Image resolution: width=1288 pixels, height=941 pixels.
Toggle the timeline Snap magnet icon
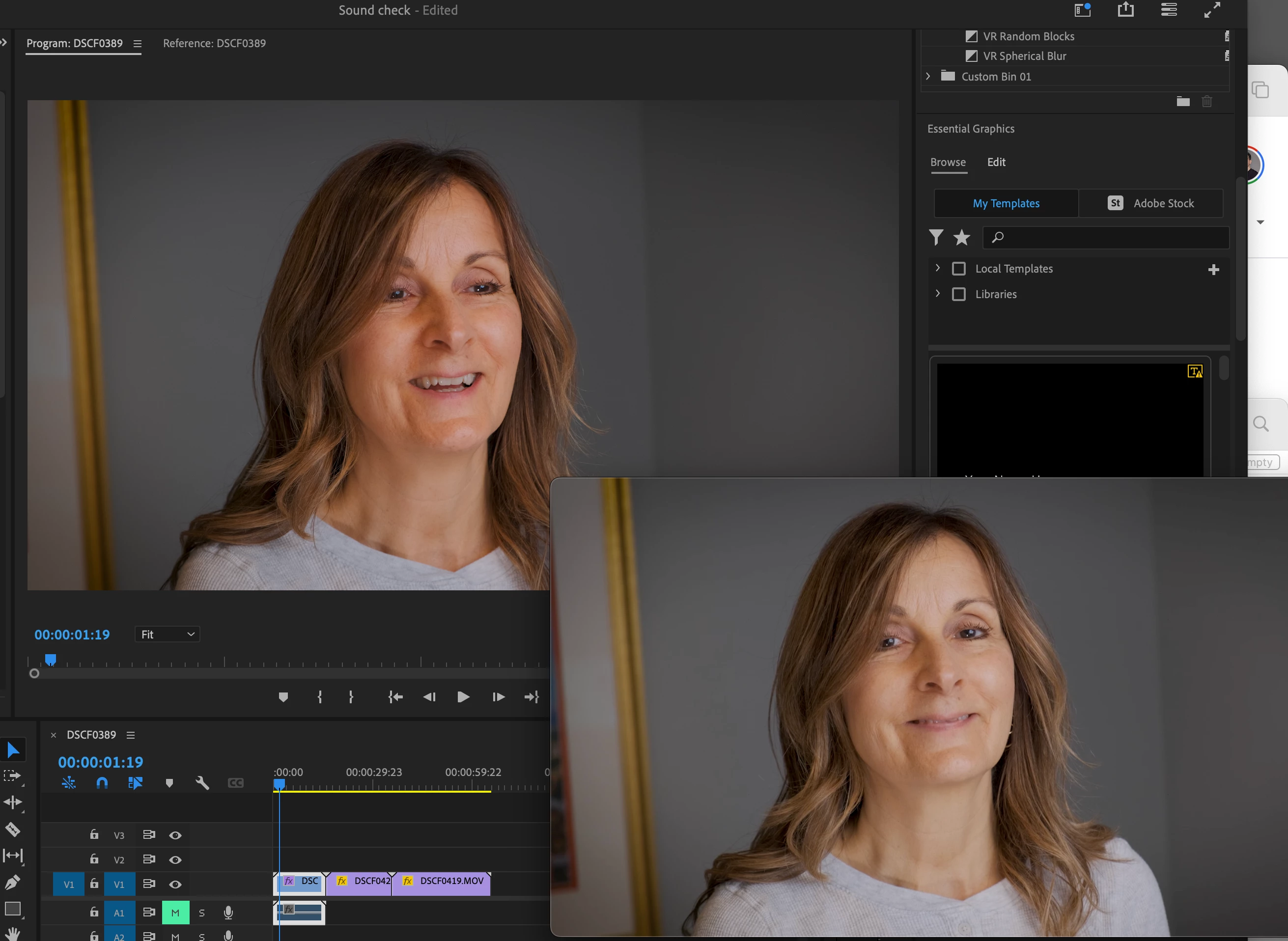tap(102, 783)
